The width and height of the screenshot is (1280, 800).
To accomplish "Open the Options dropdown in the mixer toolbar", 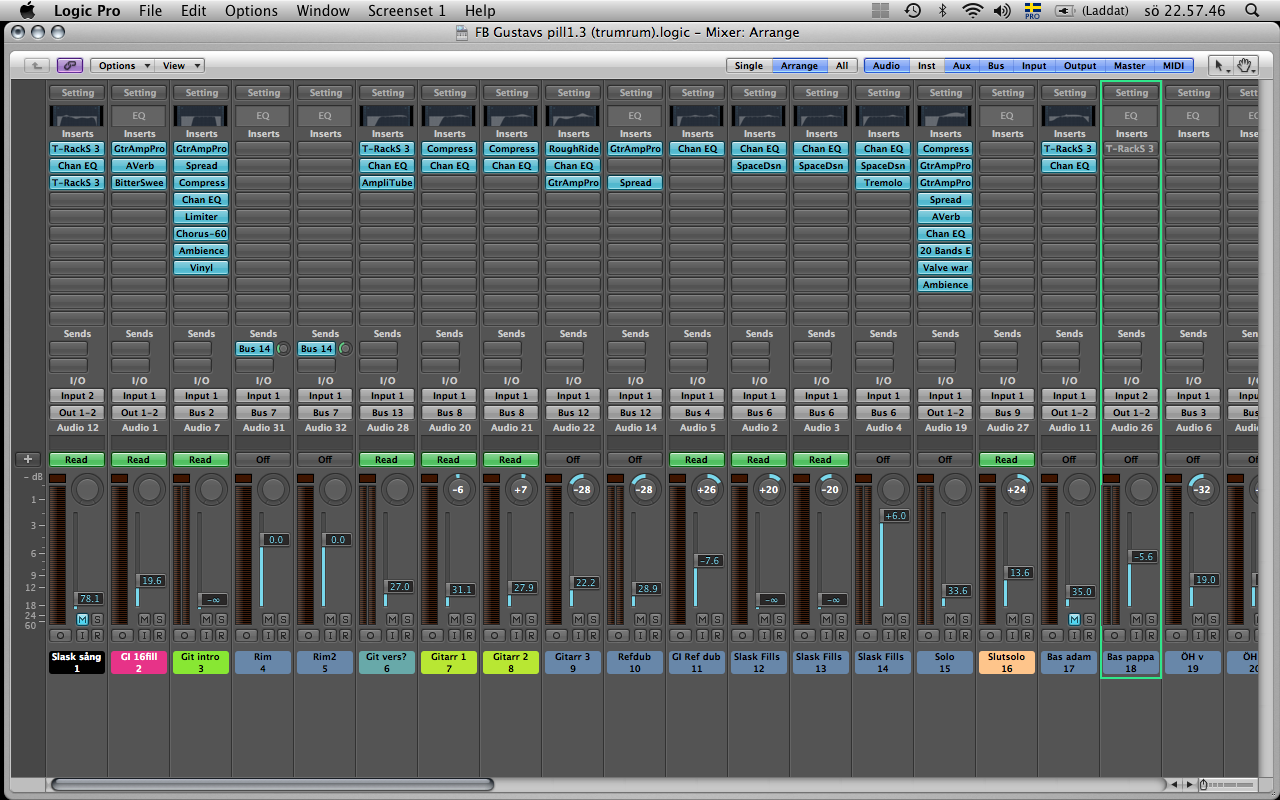I will pos(122,65).
